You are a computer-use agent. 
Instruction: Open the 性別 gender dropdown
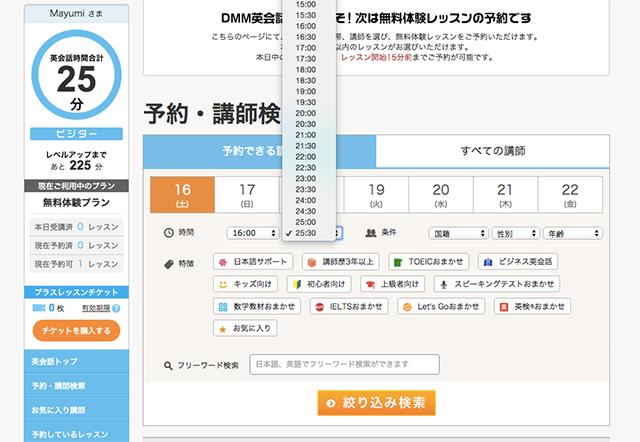click(x=516, y=233)
